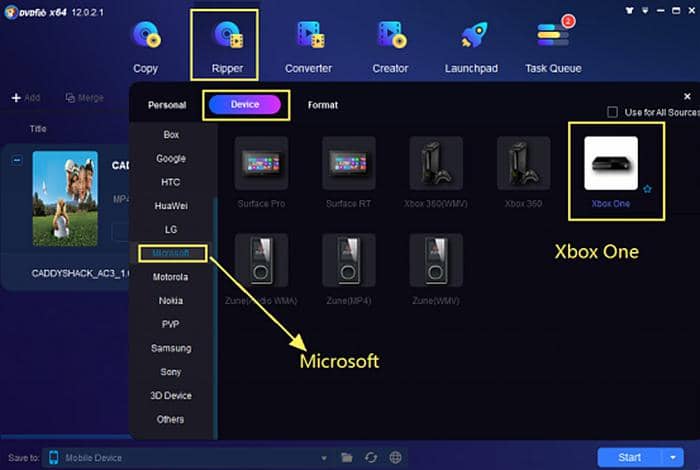Choose the Xbox 360(WMV) profile

click(x=436, y=173)
